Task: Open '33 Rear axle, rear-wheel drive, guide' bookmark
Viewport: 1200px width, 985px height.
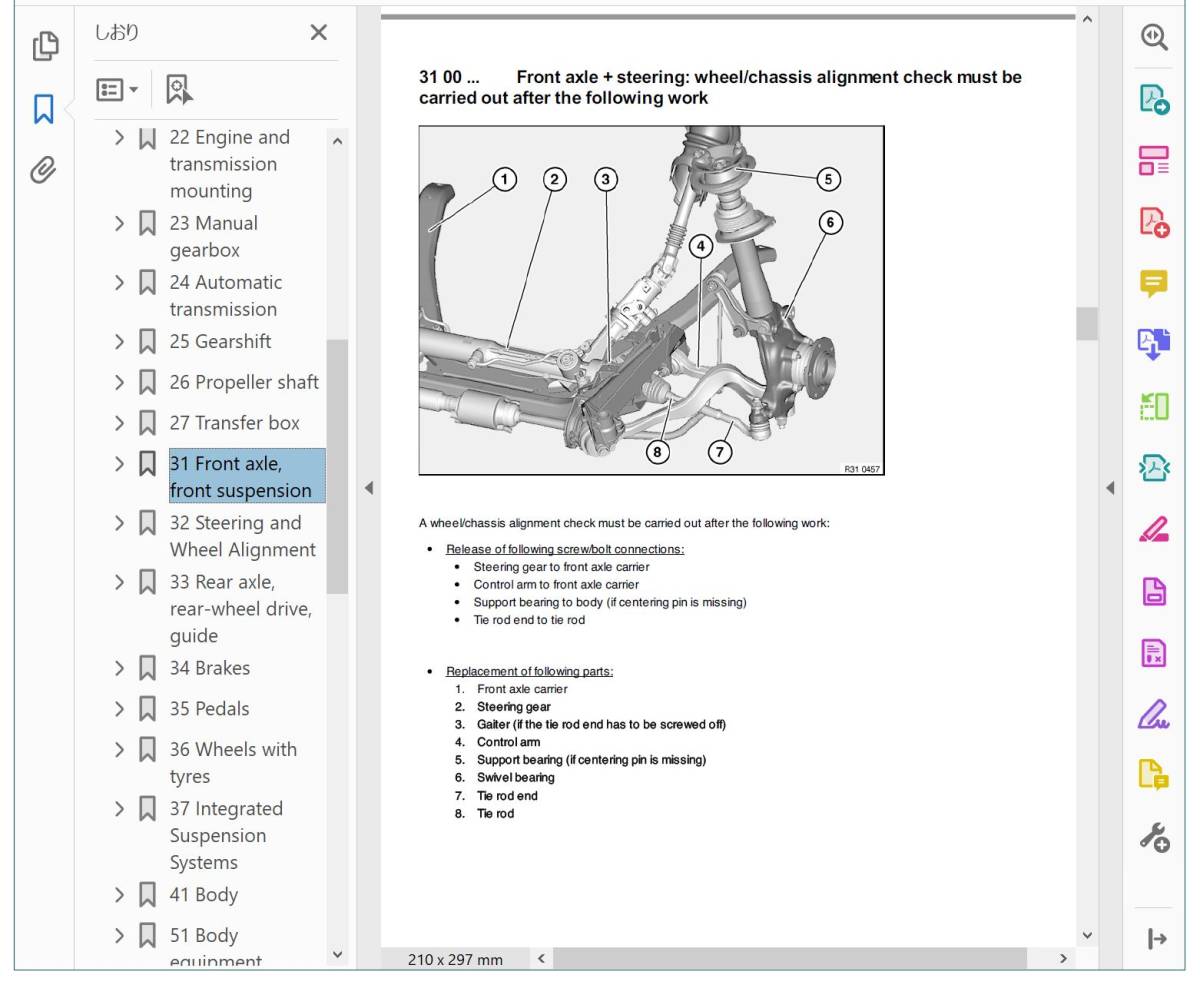Action: pyautogui.click(x=240, y=608)
